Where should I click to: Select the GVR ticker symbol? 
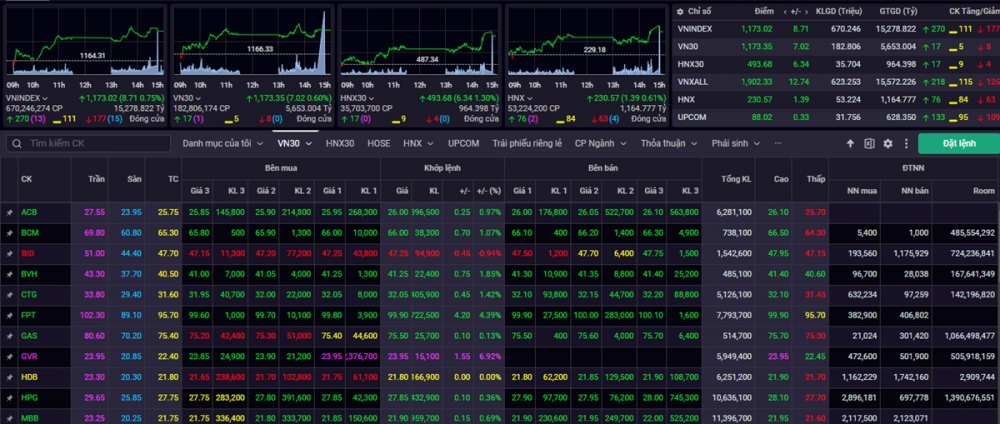coord(29,356)
